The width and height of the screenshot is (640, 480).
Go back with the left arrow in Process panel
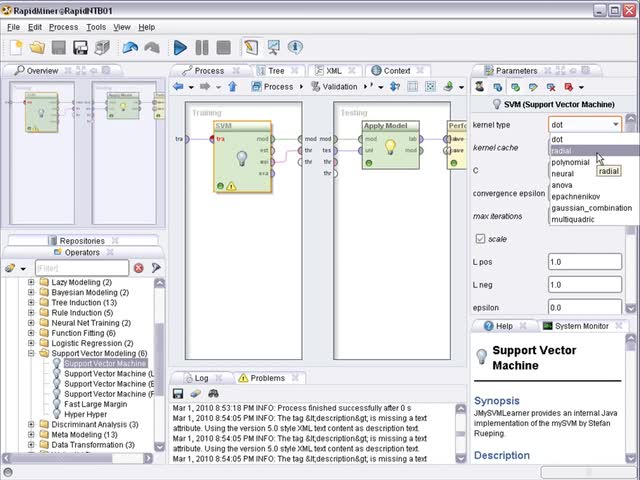pyautogui.click(x=178, y=87)
